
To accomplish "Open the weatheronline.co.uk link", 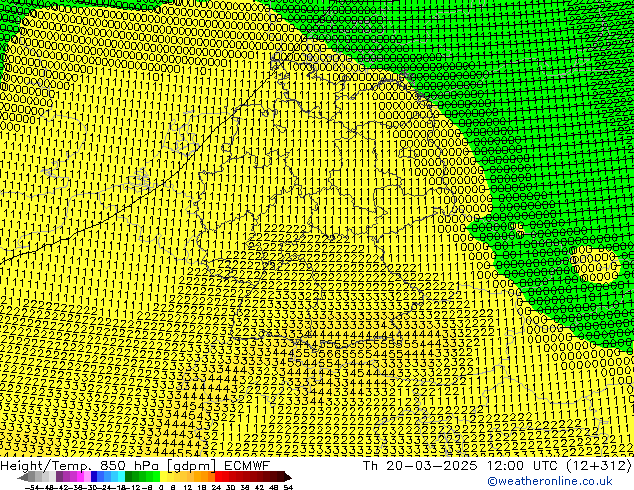I will coord(550,481).
